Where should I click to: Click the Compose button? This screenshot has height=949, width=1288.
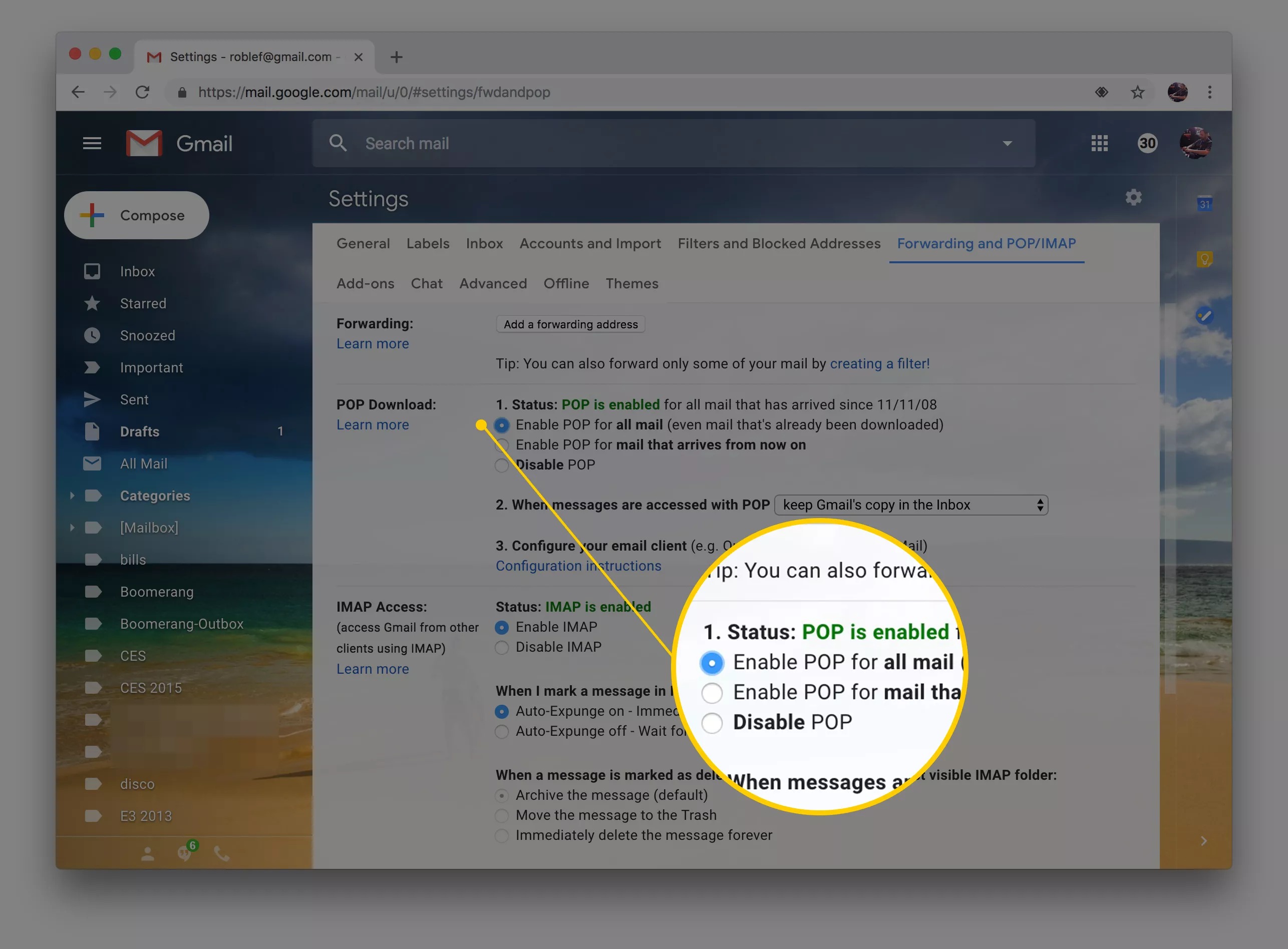(x=137, y=215)
